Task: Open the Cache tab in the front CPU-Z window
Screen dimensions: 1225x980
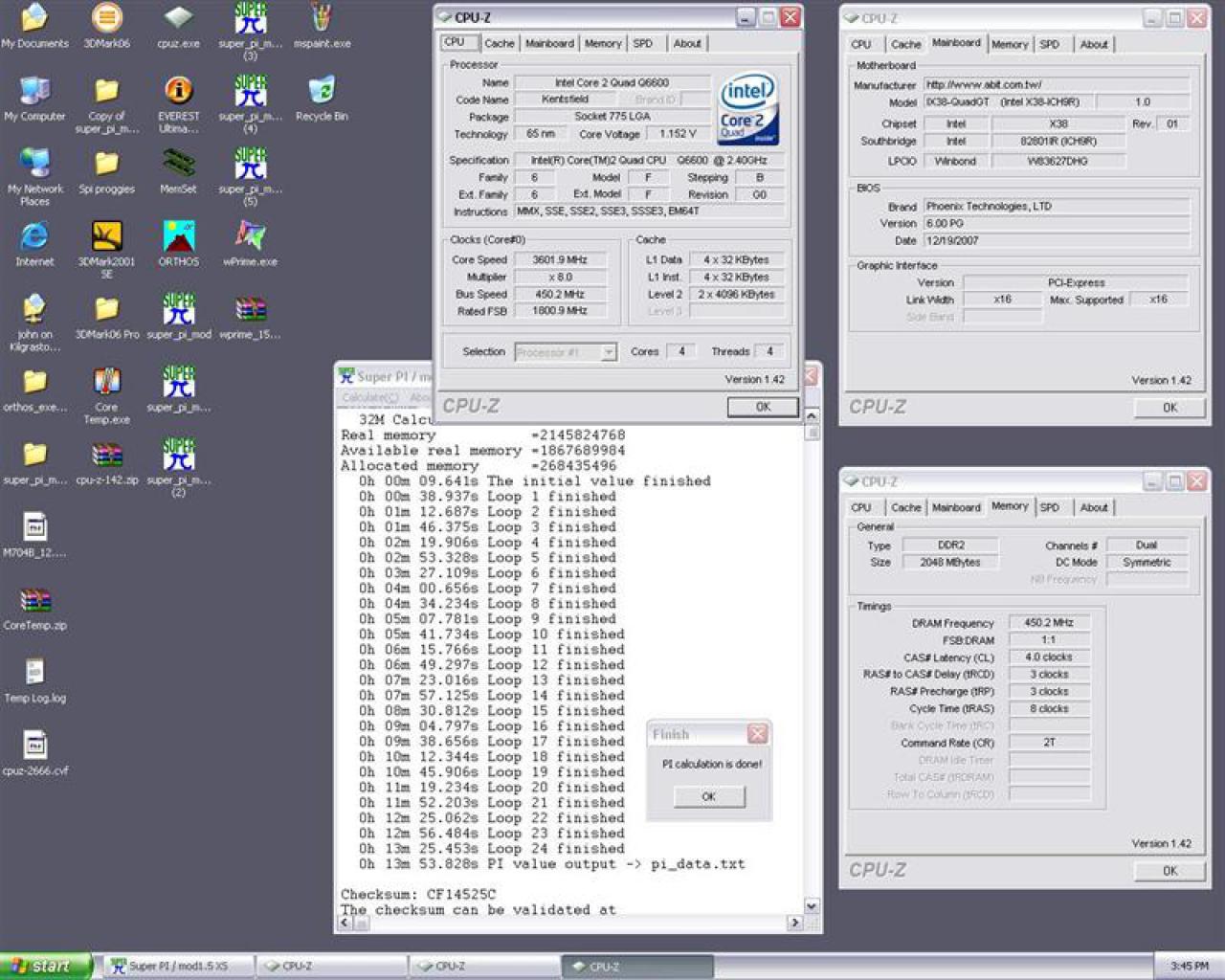Action: pos(499,43)
